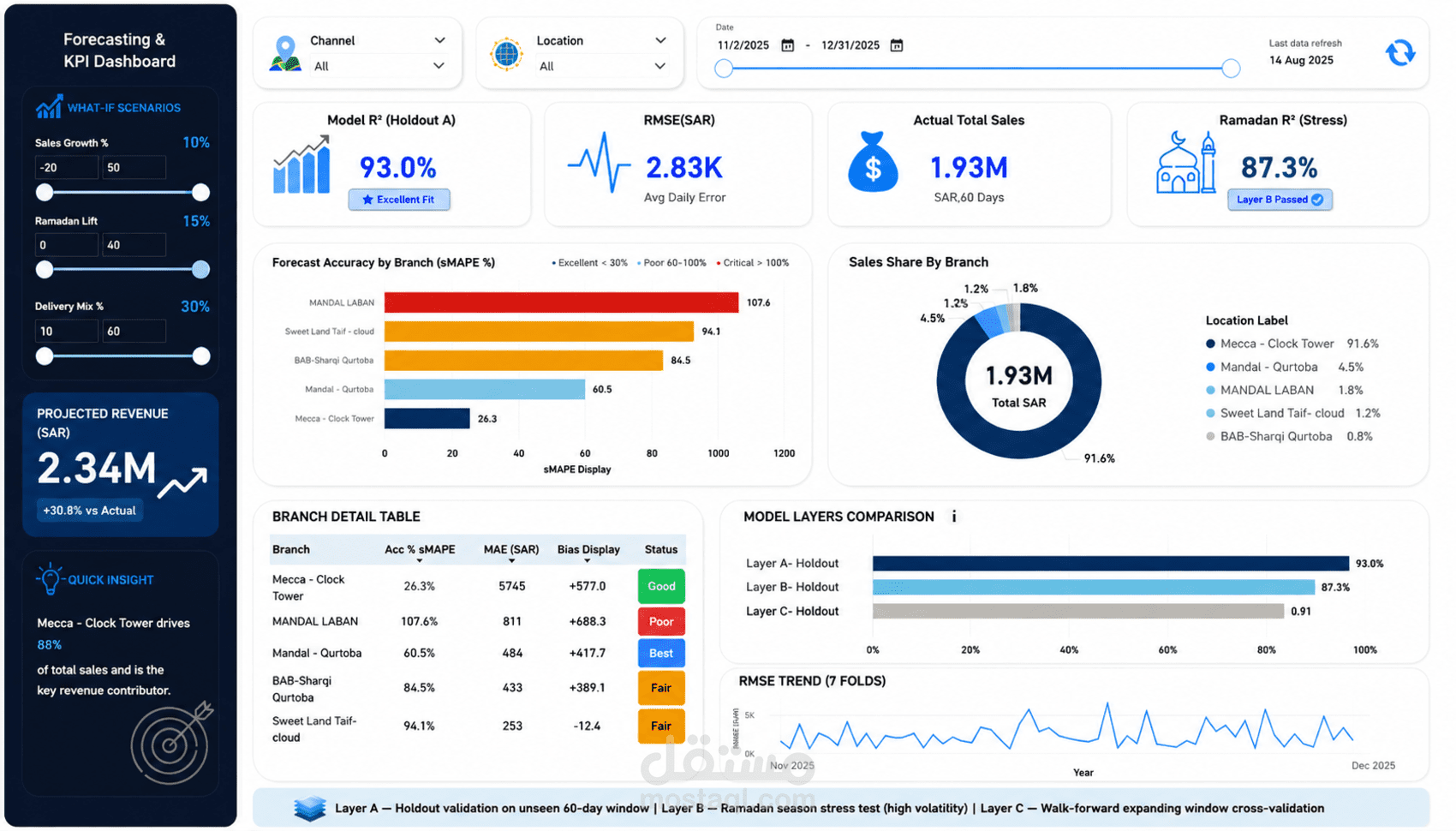Click the data refresh arrows icon
This screenshot has width=1456, height=831.
[x=1400, y=53]
